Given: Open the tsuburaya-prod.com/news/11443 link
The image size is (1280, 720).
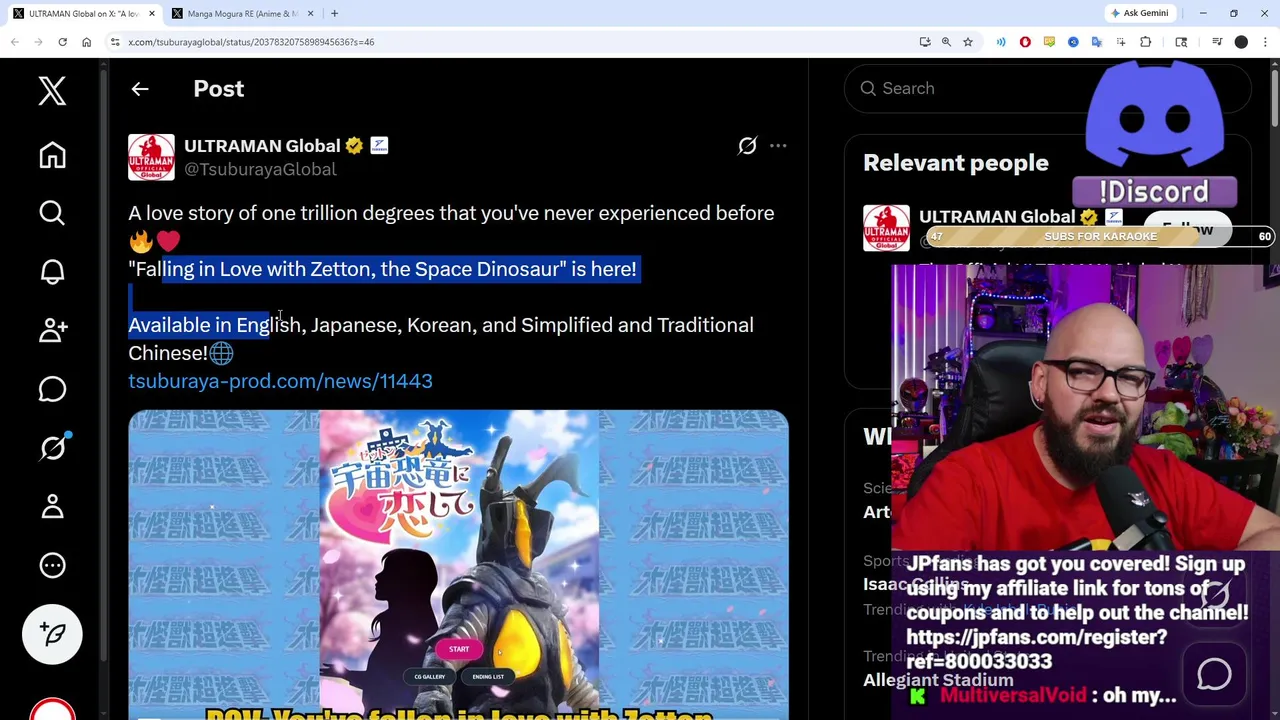Looking at the screenshot, I should pos(280,381).
